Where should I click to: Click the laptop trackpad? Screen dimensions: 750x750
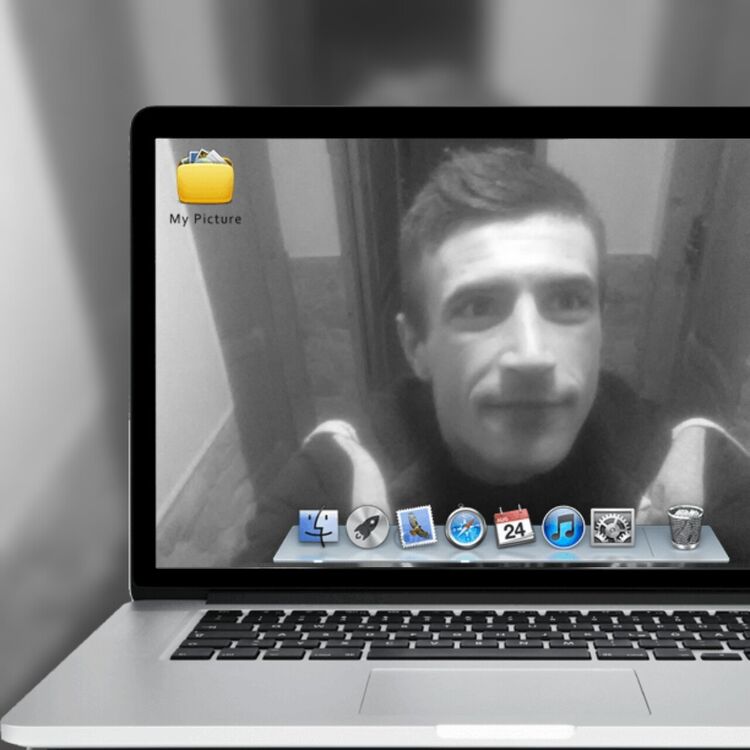[x=505, y=692]
